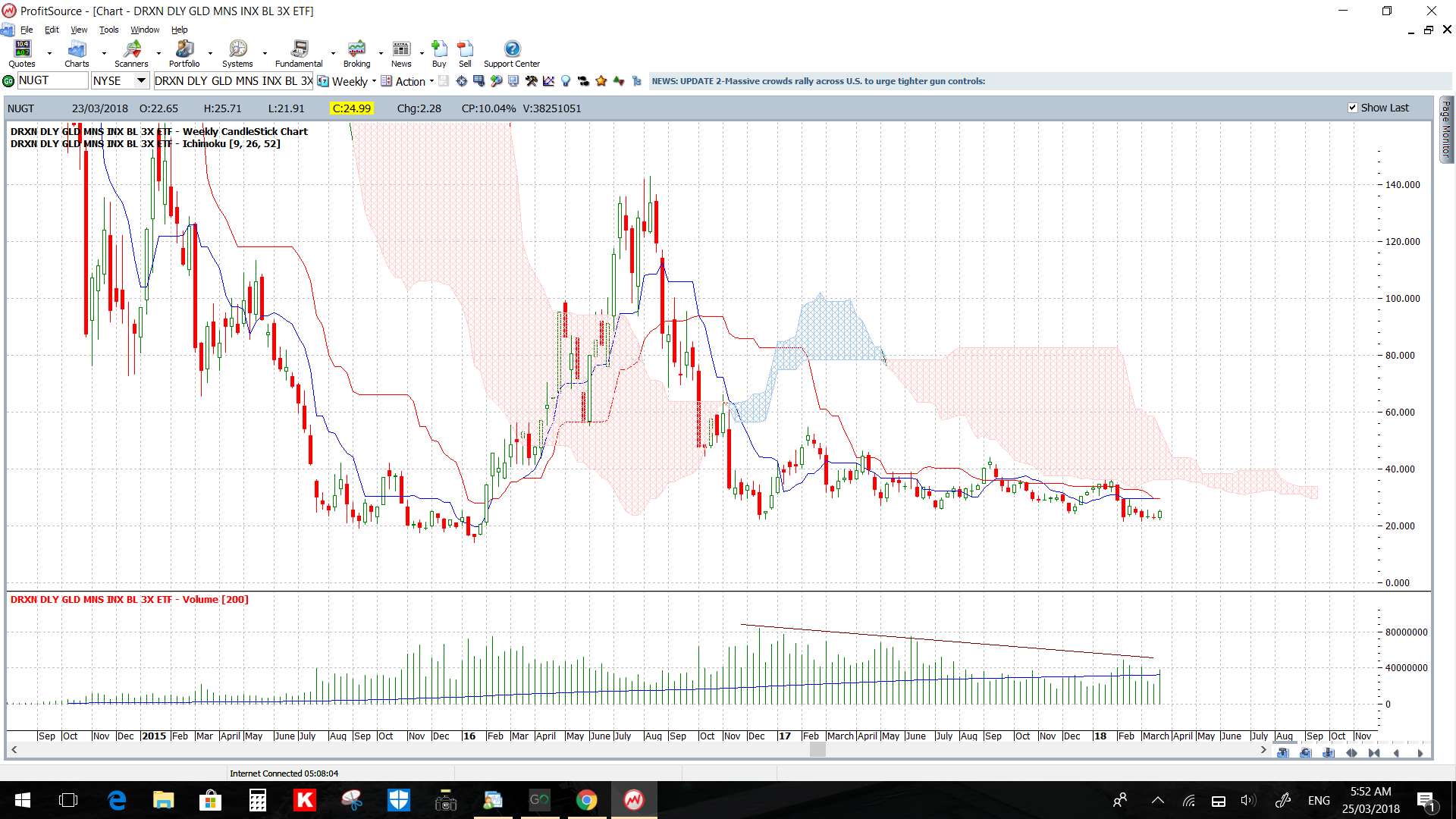The height and width of the screenshot is (819, 1456).
Task: Expand the Scanners dropdown arrow
Action: click(x=158, y=54)
